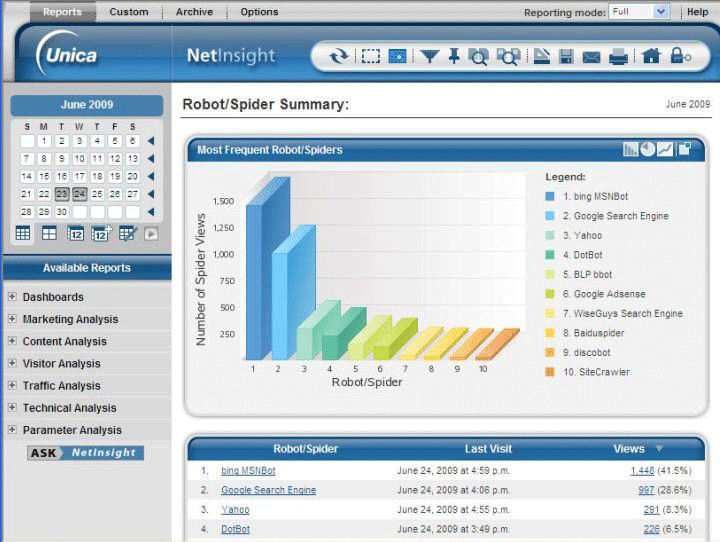Open the Reports tab
This screenshot has height=542, width=720.
tap(62, 11)
